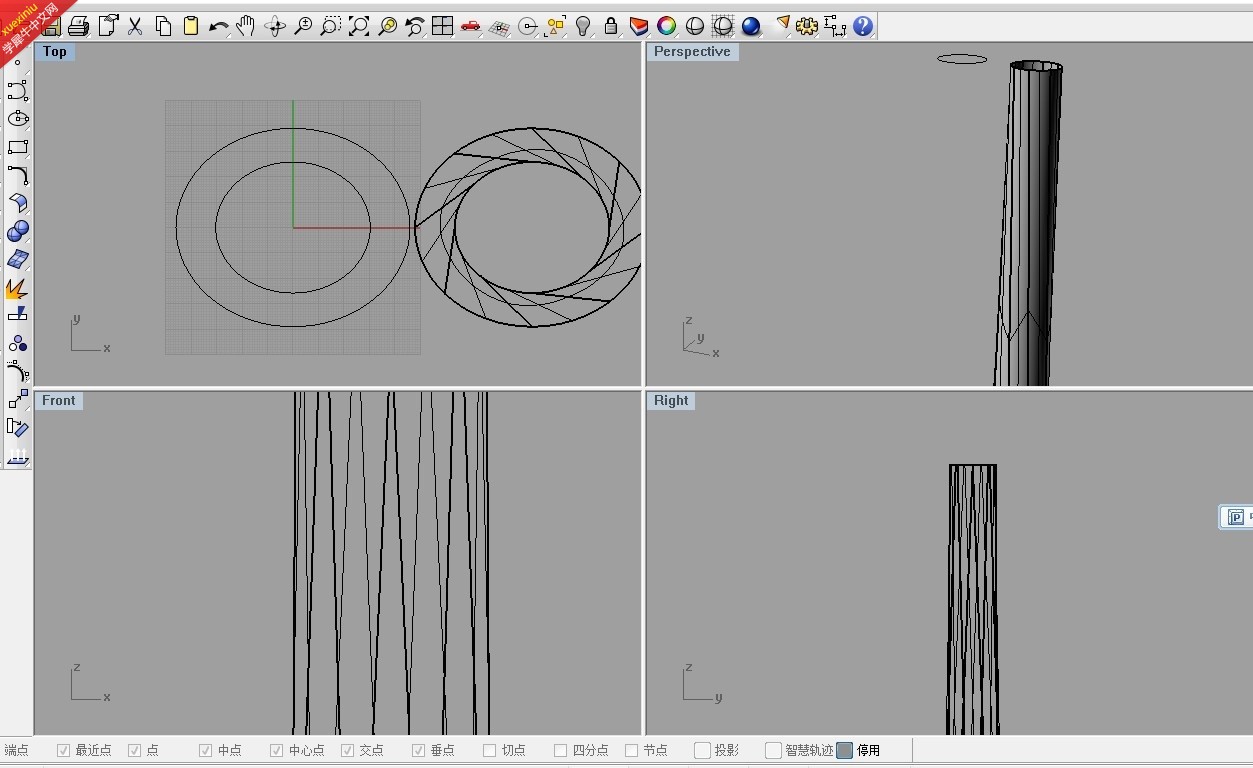Open the Help question mark icon
This screenshot has width=1253, height=768.
[863, 27]
